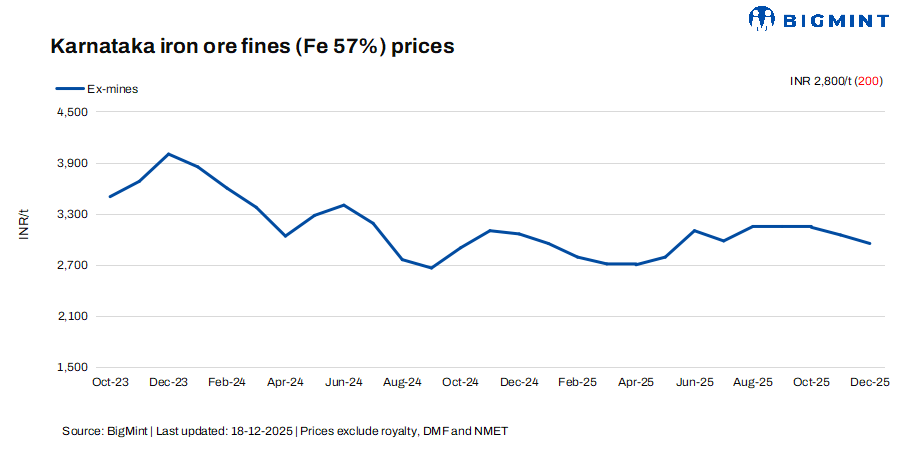Screen dimensions: 907x462
Task: Click the Oct-23 label on the x-axis
Action: pyautogui.click(x=109, y=382)
